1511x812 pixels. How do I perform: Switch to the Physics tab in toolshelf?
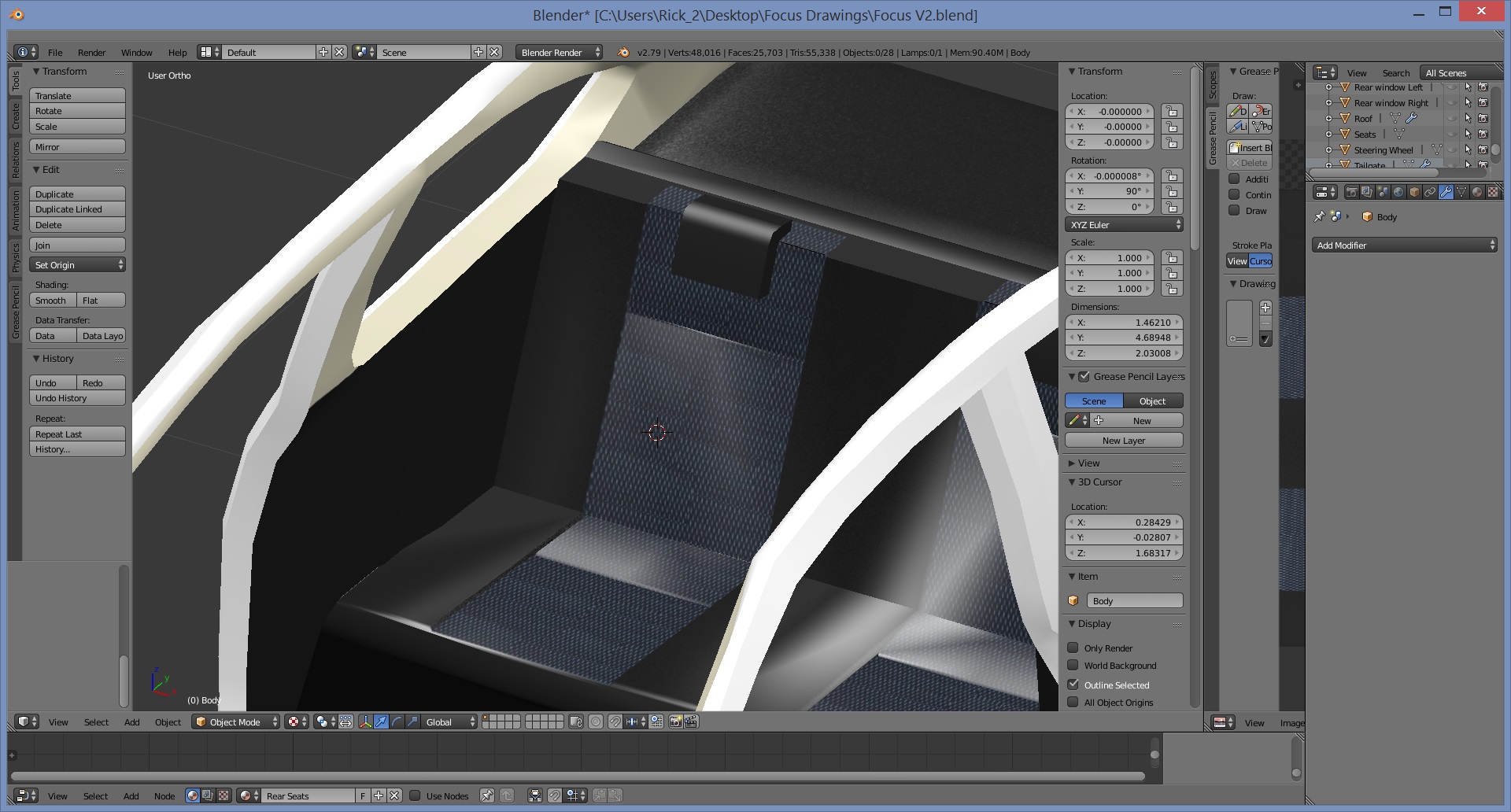(16, 257)
